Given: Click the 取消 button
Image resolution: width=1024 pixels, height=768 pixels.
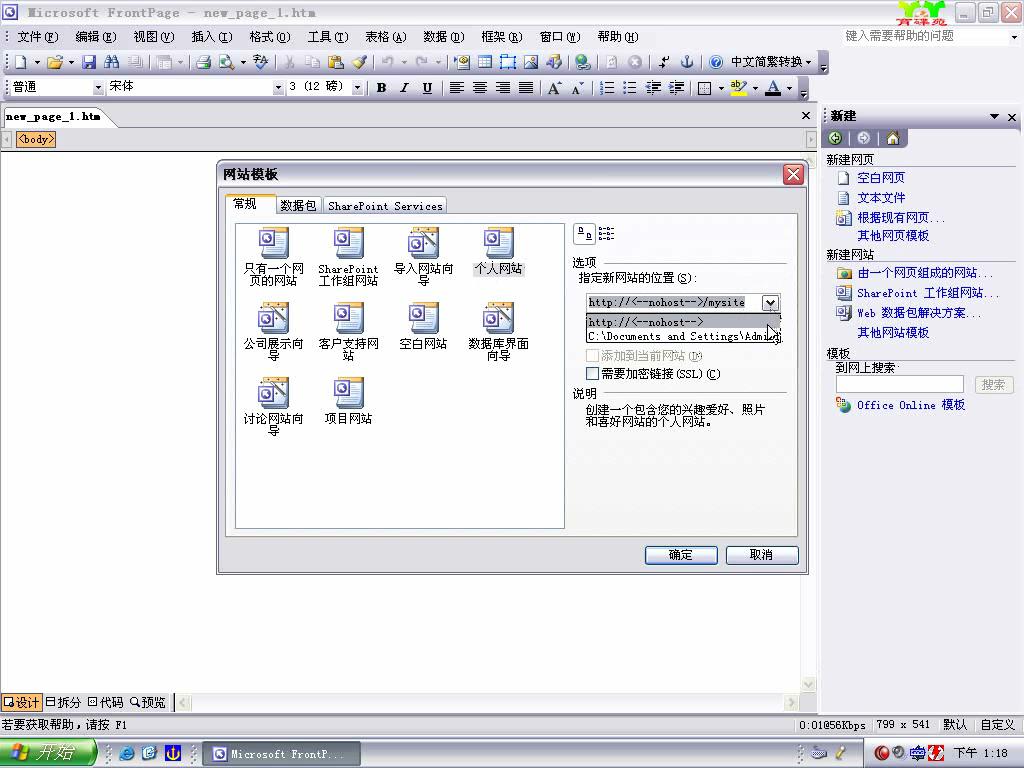Looking at the screenshot, I should coord(762,554).
